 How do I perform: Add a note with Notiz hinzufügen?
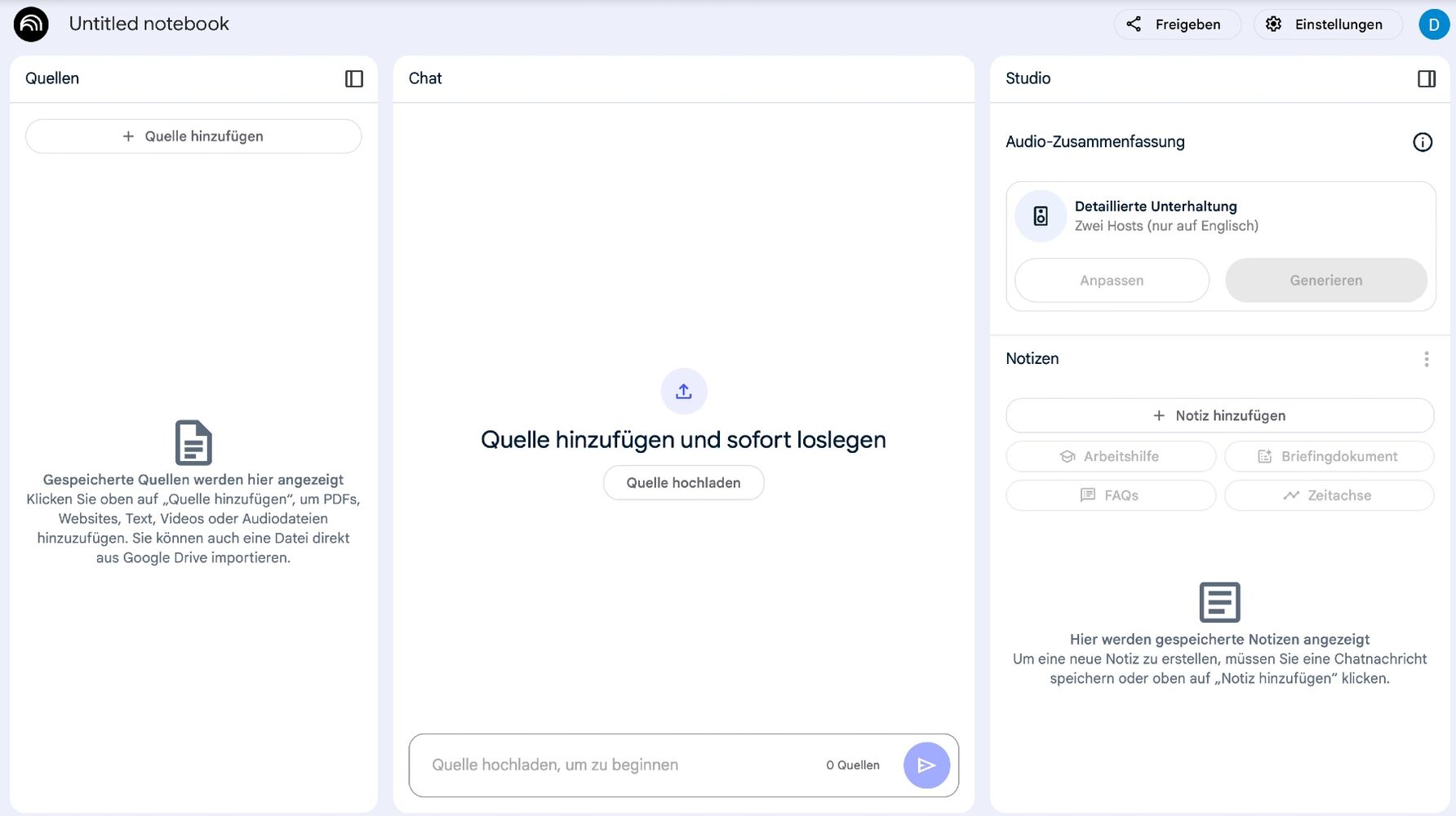click(1219, 415)
